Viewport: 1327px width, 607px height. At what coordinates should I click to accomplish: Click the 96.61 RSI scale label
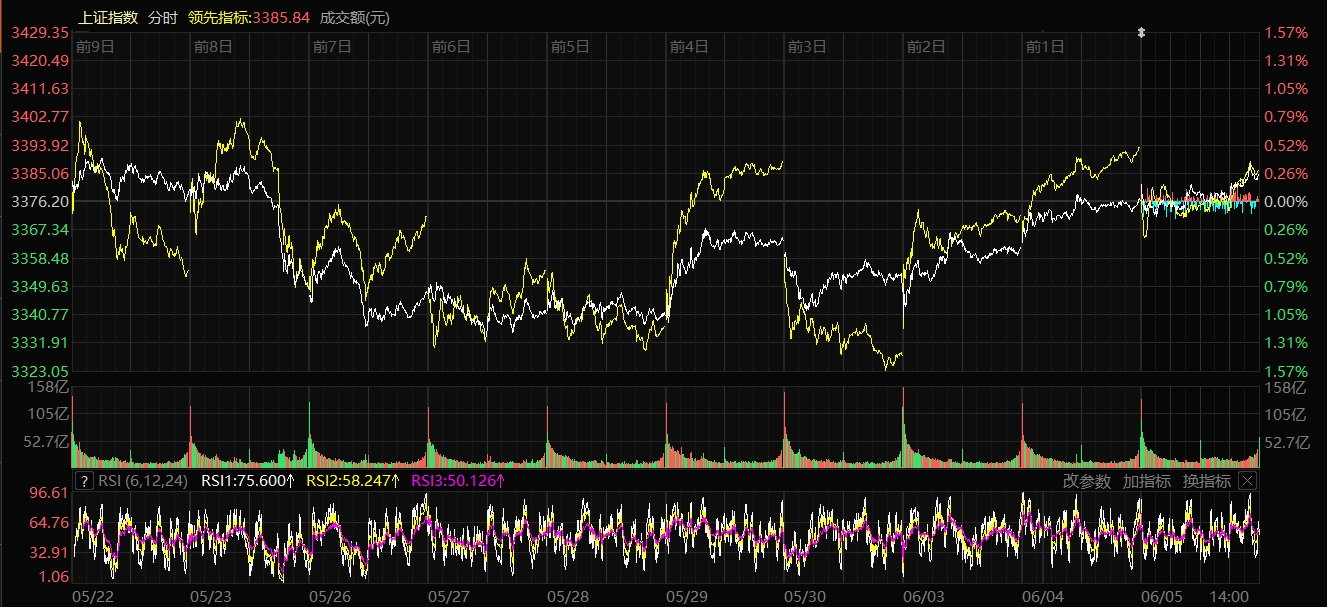pos(50,492)
